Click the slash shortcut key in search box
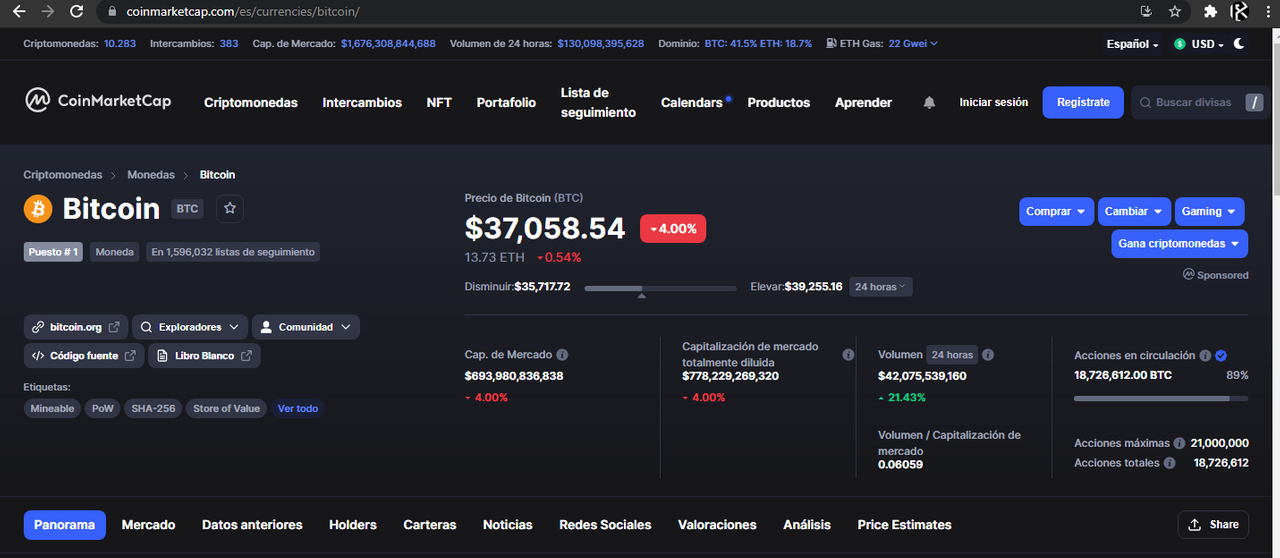The image size is (1280, 558). 1254,103
